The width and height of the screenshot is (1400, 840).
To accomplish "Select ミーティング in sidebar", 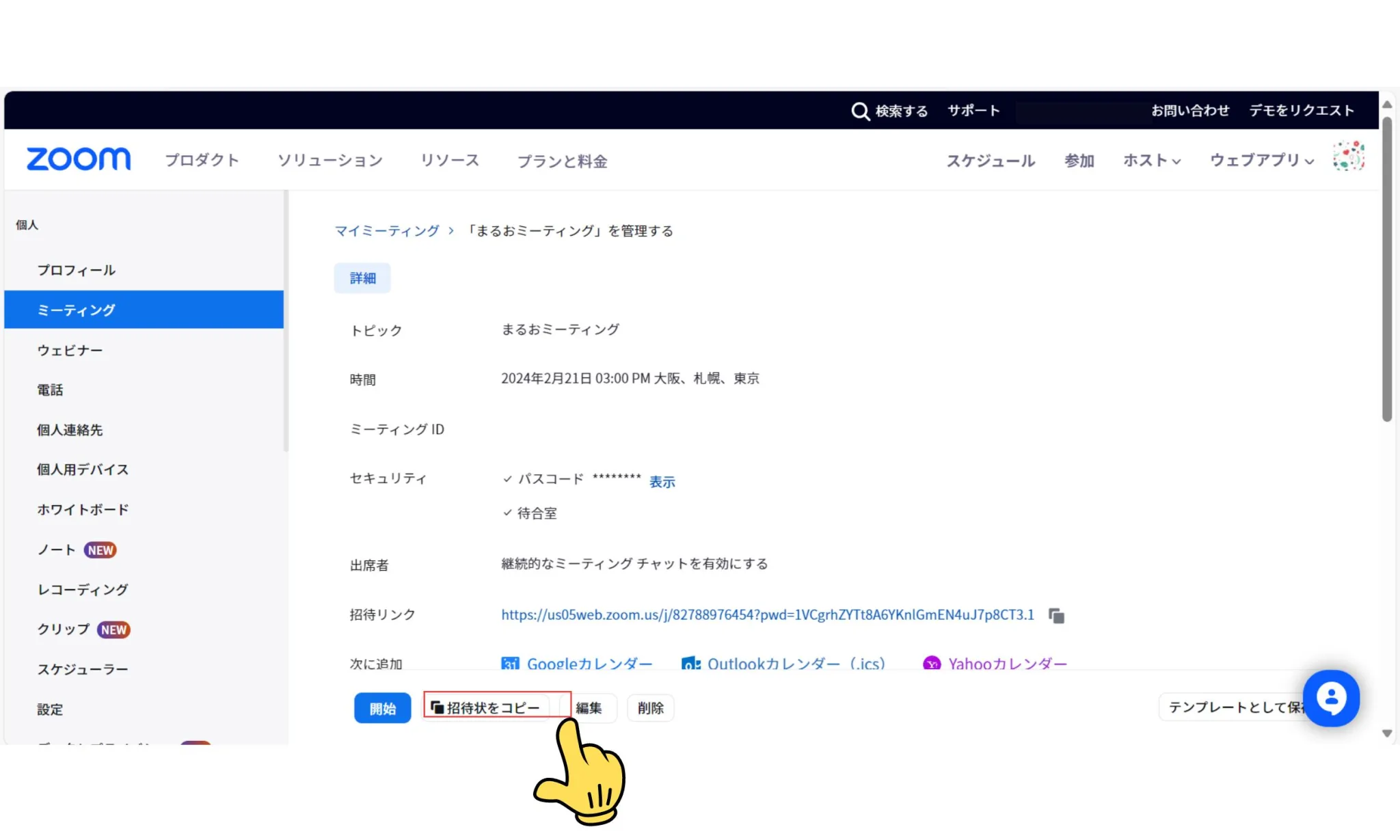I will 144,310.
